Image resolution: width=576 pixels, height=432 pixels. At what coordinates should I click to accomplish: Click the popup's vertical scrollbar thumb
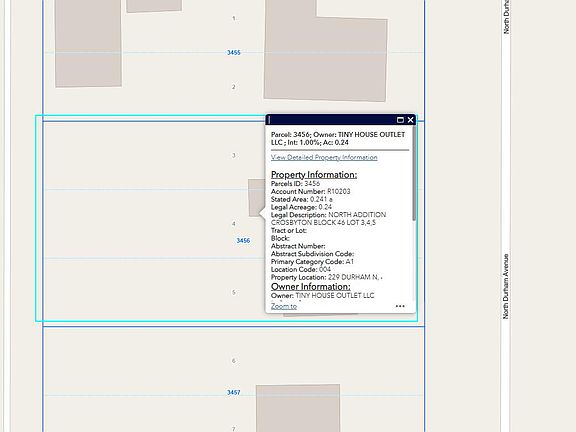[414, 173]
